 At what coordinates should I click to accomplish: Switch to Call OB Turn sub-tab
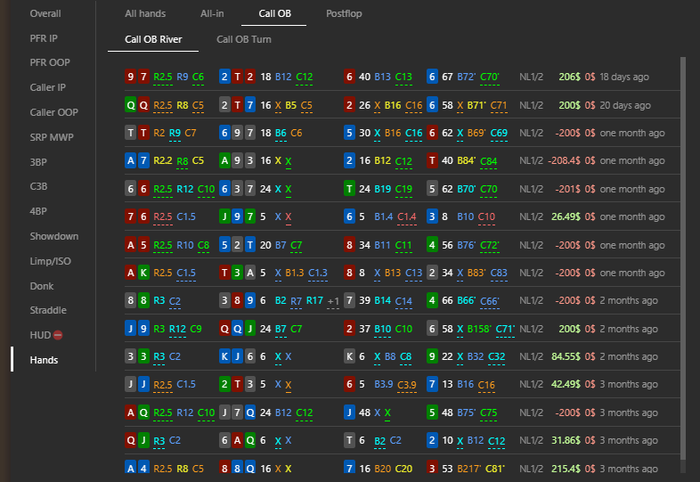coord(244,39)
